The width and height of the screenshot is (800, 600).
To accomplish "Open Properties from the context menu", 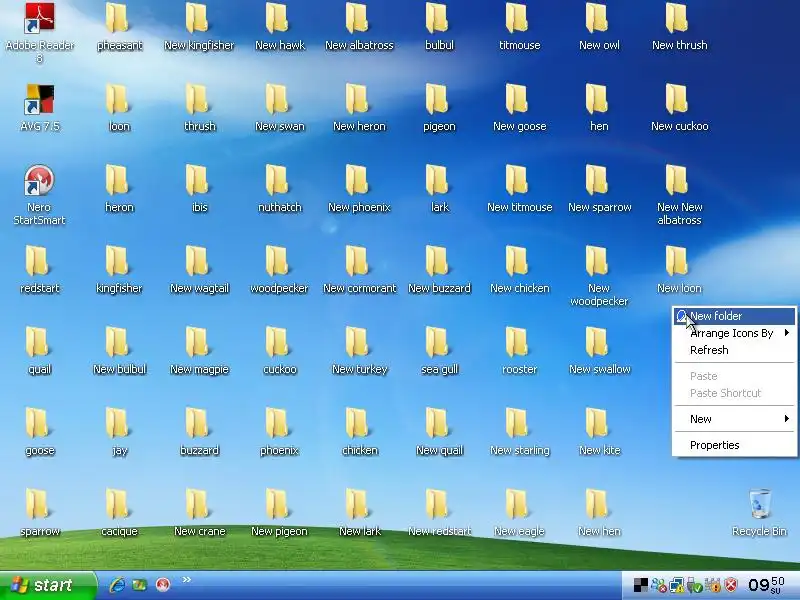I will [734, 445].
